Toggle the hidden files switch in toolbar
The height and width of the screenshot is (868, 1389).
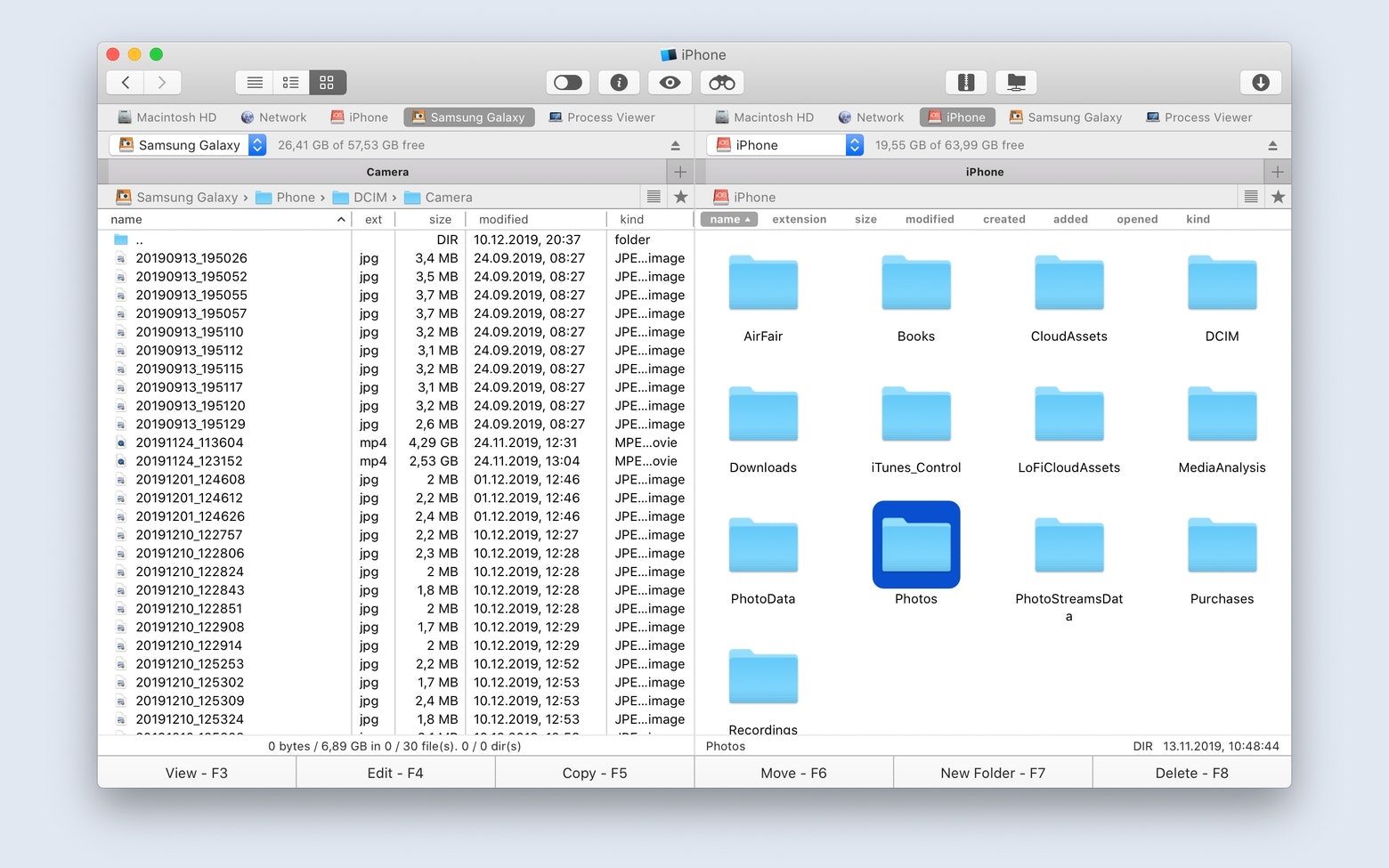[x=568, y=83]
